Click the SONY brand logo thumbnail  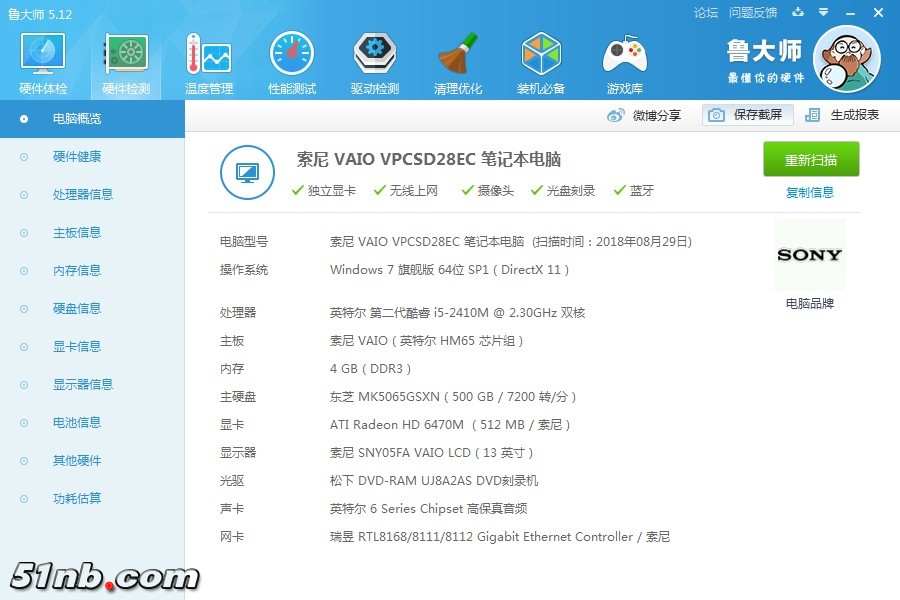[x=809, y=255]
